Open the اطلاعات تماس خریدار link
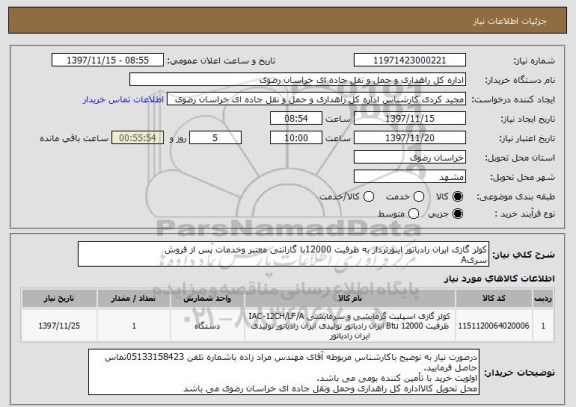Screen dimensions: 576x407 (123, 100)
